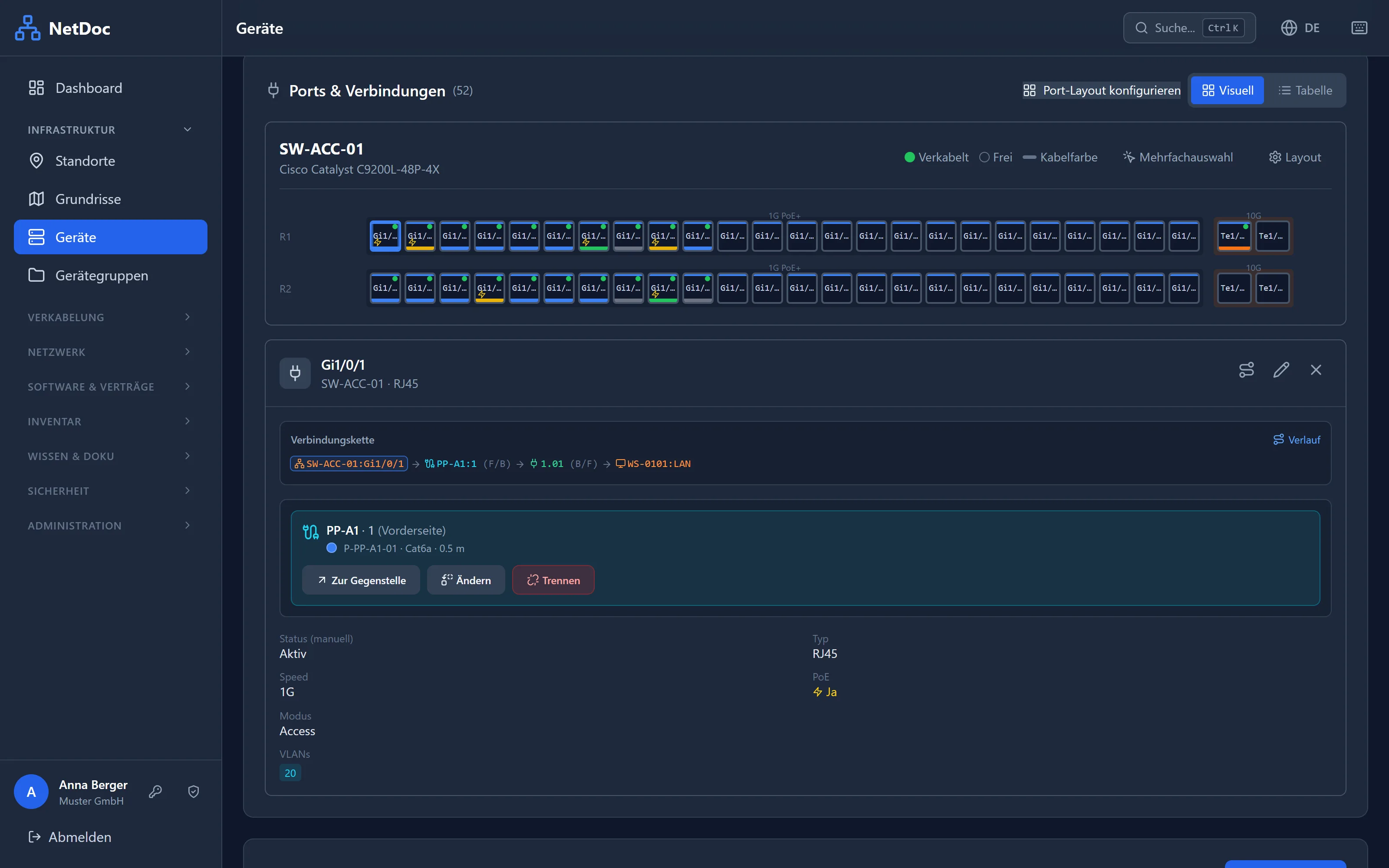Open Standorte in the sidebar
The image size is (1389, 868).
point(110,161)
